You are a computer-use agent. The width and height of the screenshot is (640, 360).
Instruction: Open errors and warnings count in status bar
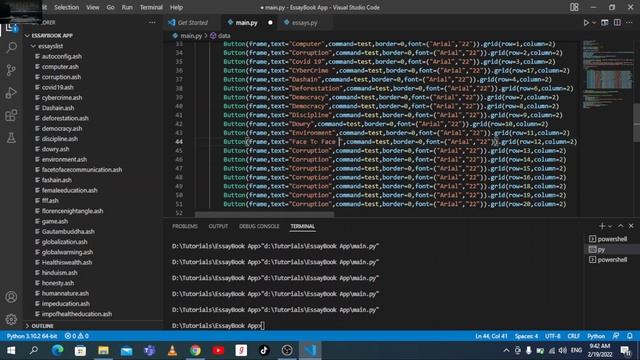pyautogui.click(x=77, y=336)
